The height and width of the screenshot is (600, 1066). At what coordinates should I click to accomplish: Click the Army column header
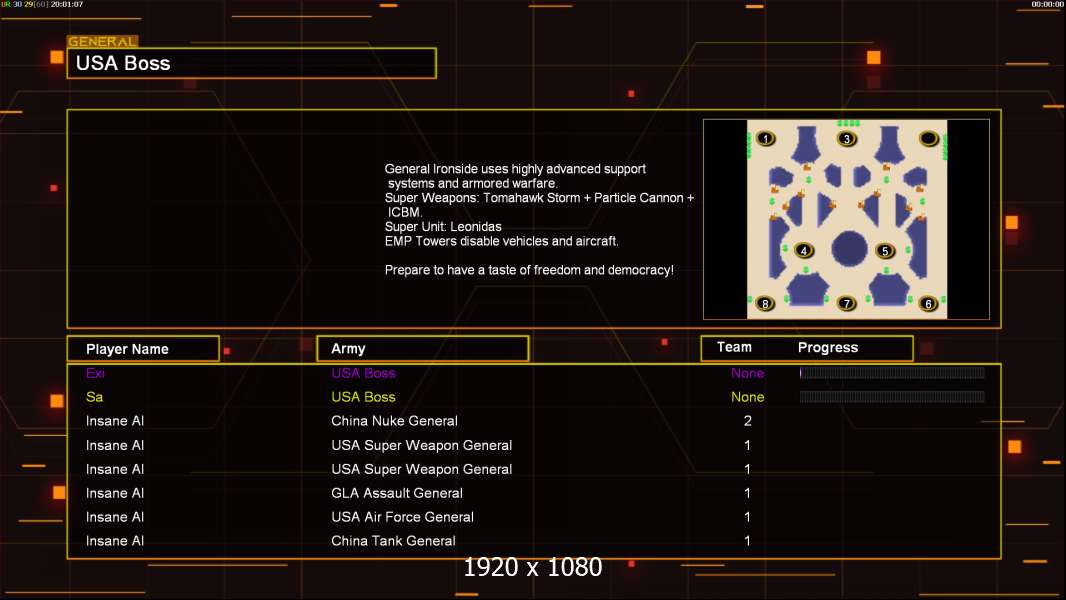point(423,349)
